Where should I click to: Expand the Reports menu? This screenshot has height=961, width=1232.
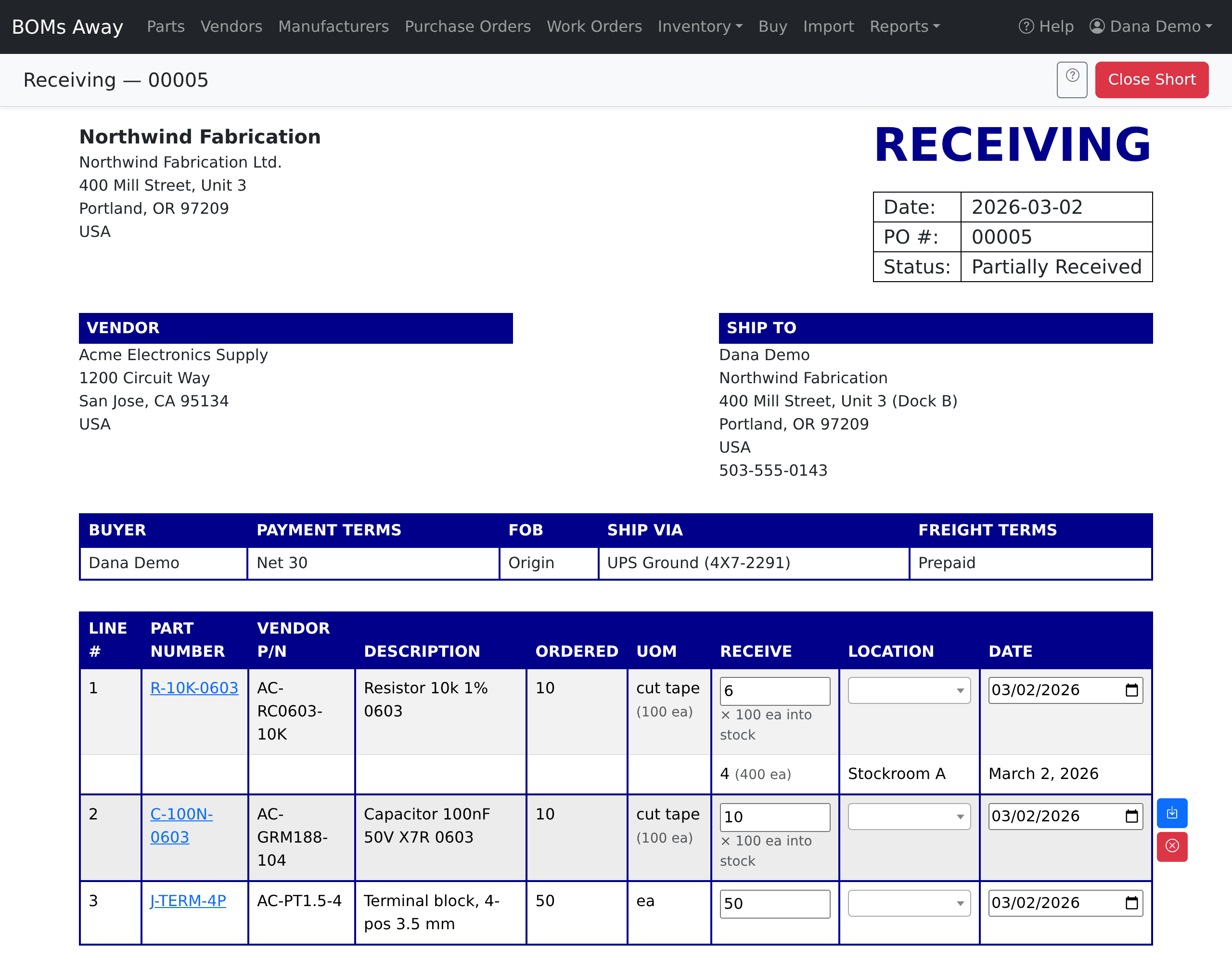click(904, 26)
